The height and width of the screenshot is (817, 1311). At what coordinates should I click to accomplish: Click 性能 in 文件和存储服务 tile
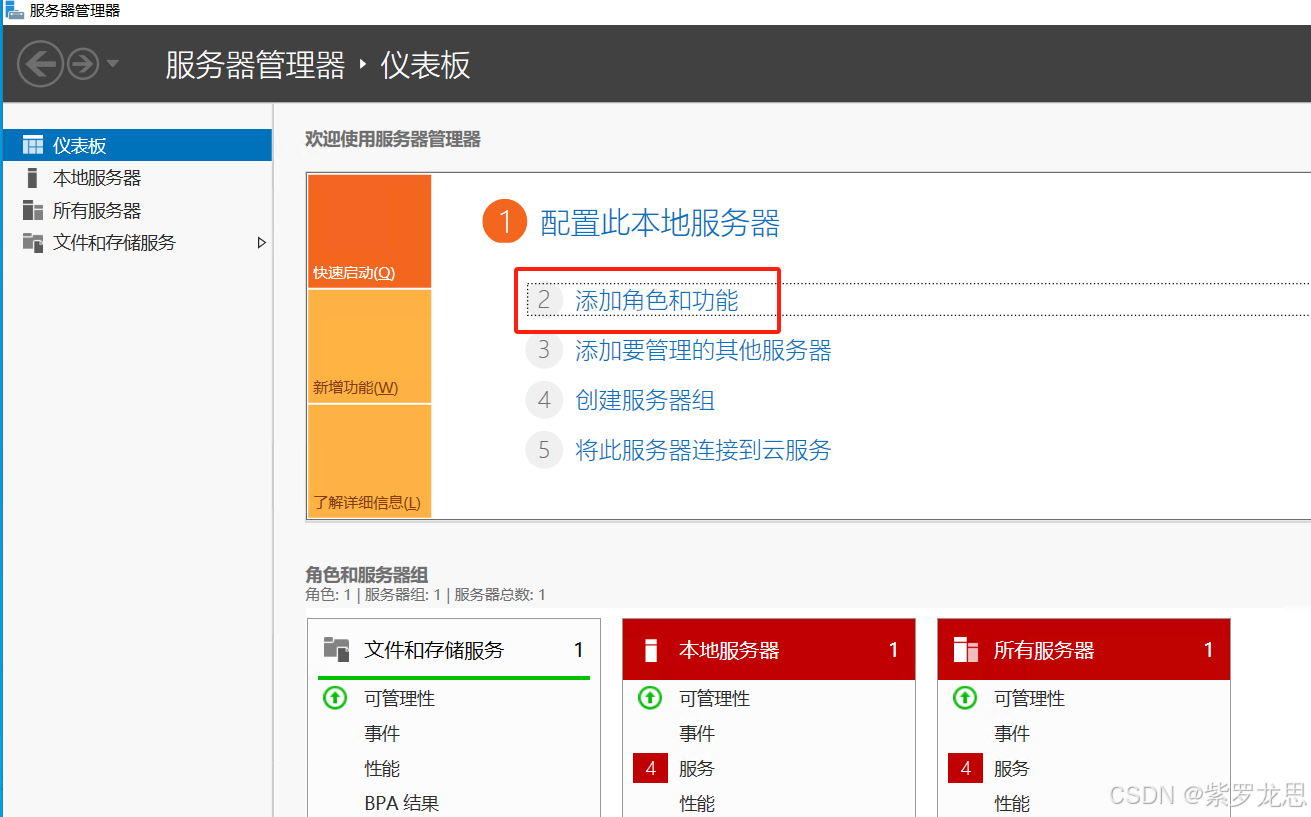pos(382,768)
